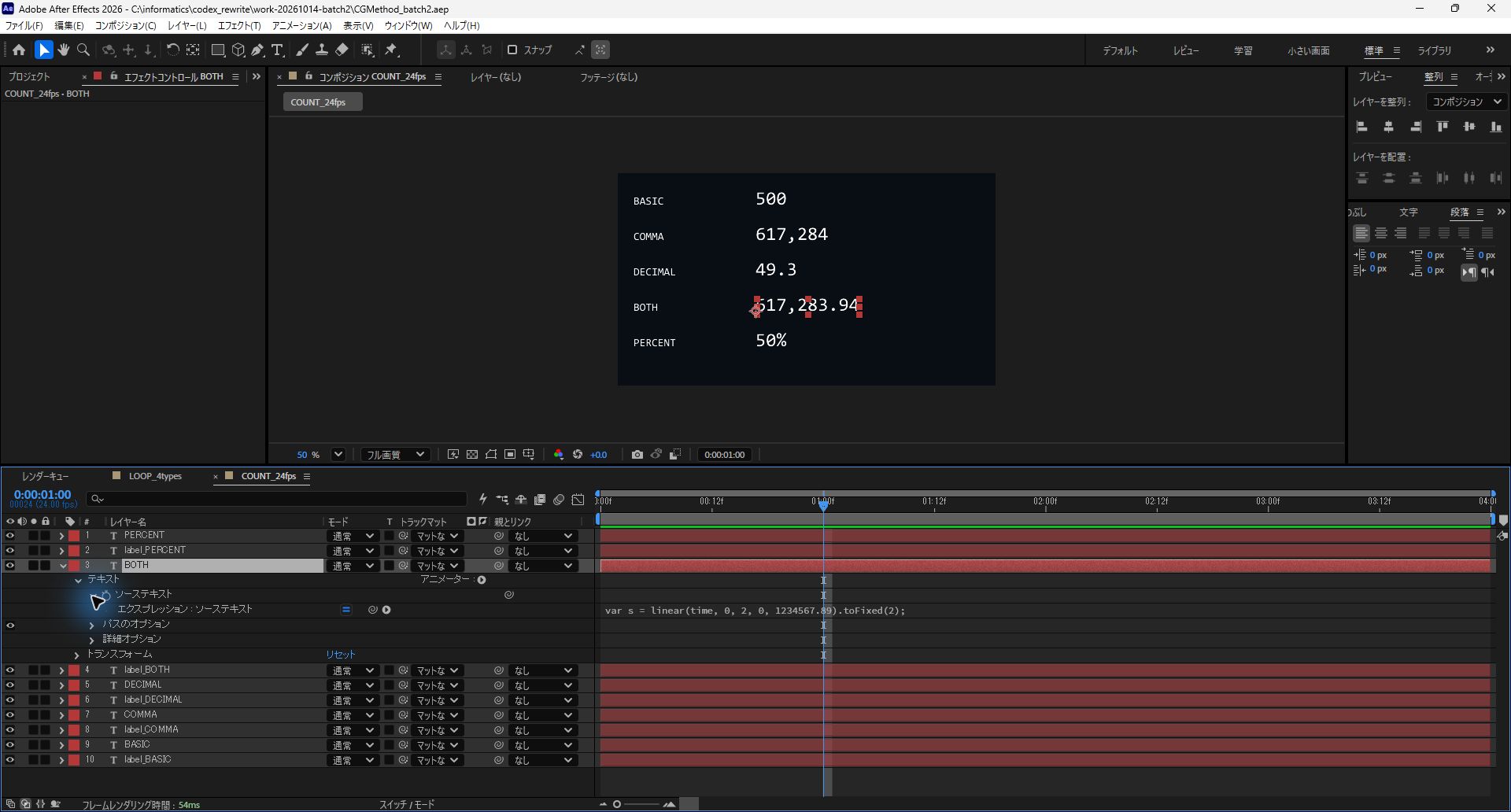Select the Home icon in toolbar
Screen dimensions: 1511x812
(x=19, y=50)
